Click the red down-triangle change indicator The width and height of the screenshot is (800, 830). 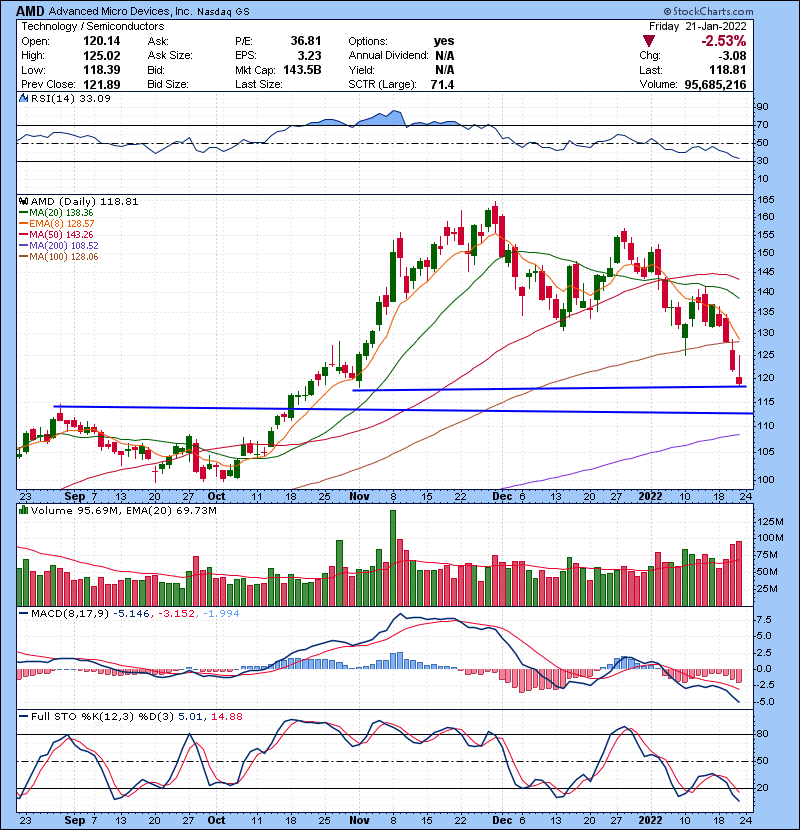[649, 41]
